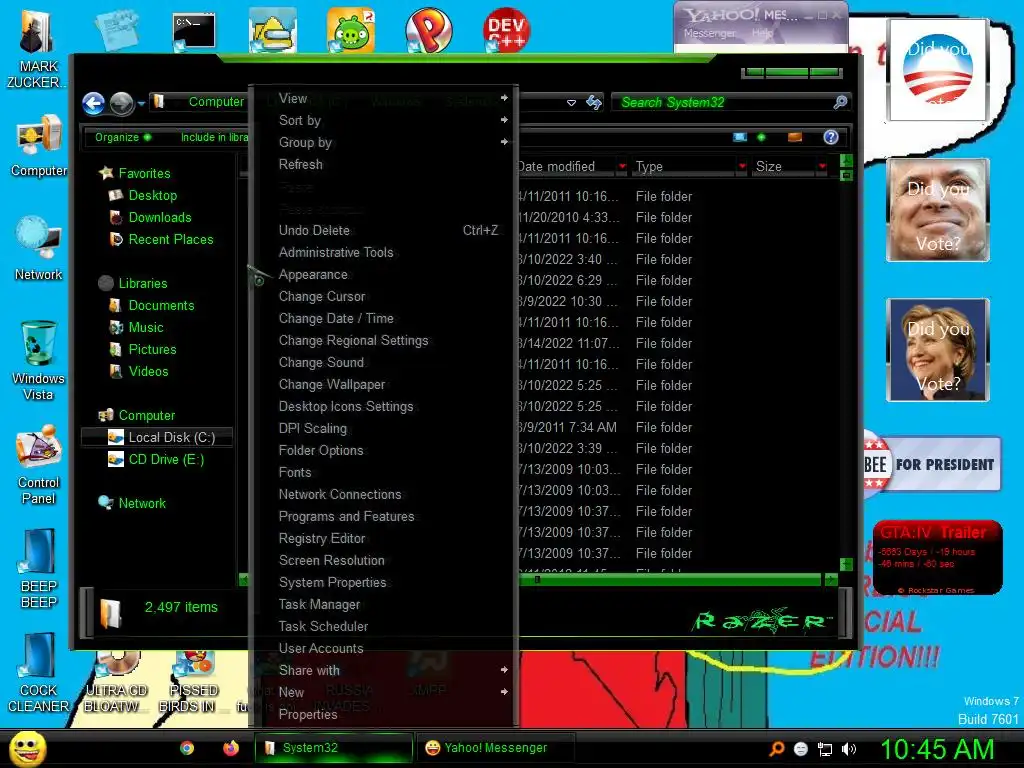
Task: Click the GTA:IV Trailer countdown gadget
Action: 937,557
